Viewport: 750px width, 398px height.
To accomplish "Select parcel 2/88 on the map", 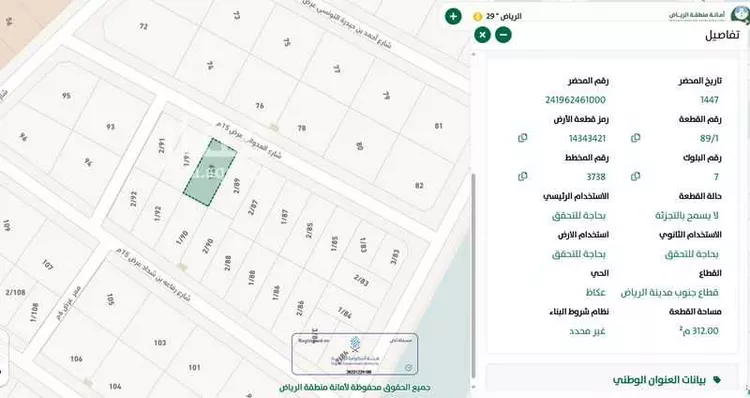I will tap(228, 263).
